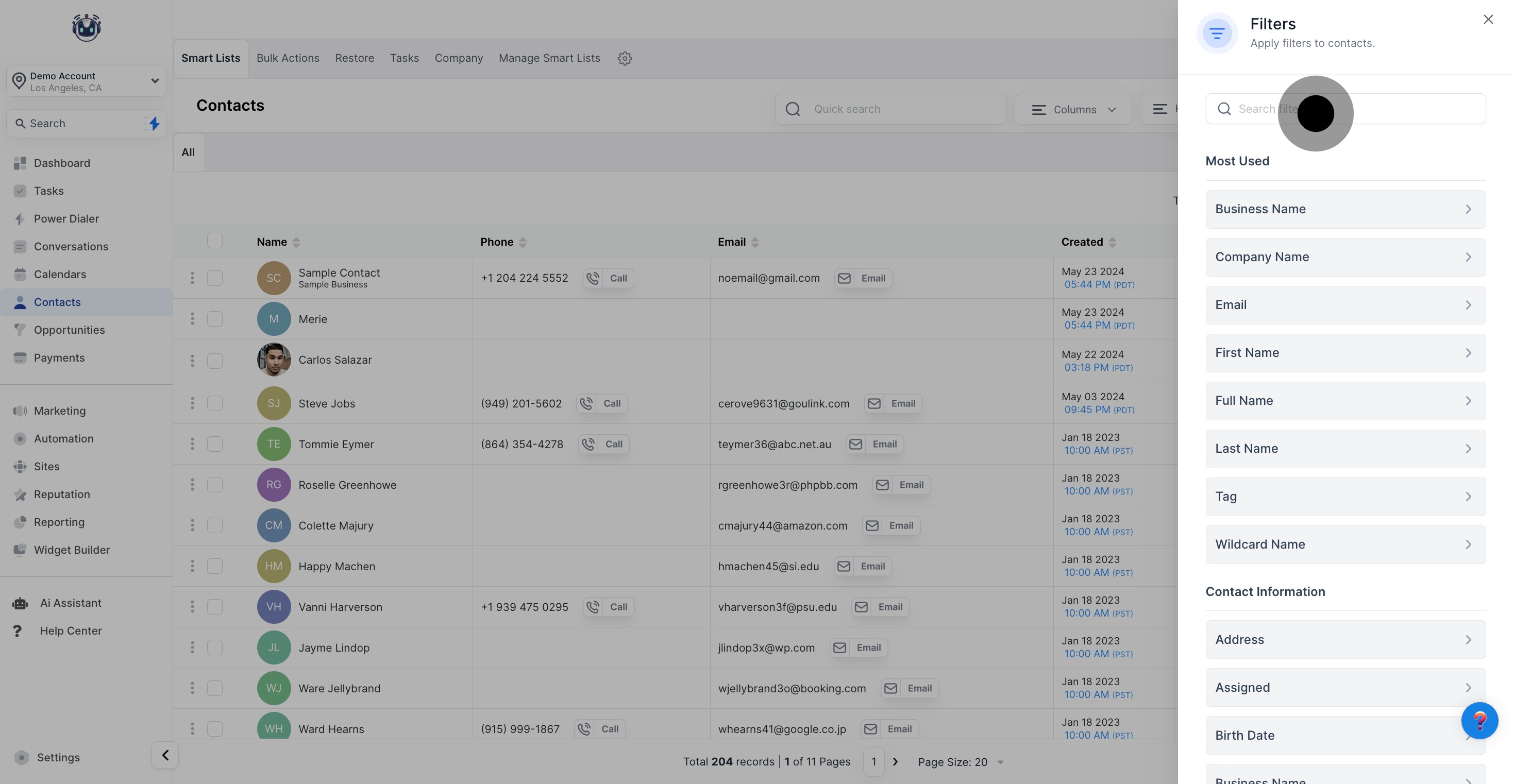
Task: Click the envelope Email icon for Tommie Eymer
Action: coord(856,445)
